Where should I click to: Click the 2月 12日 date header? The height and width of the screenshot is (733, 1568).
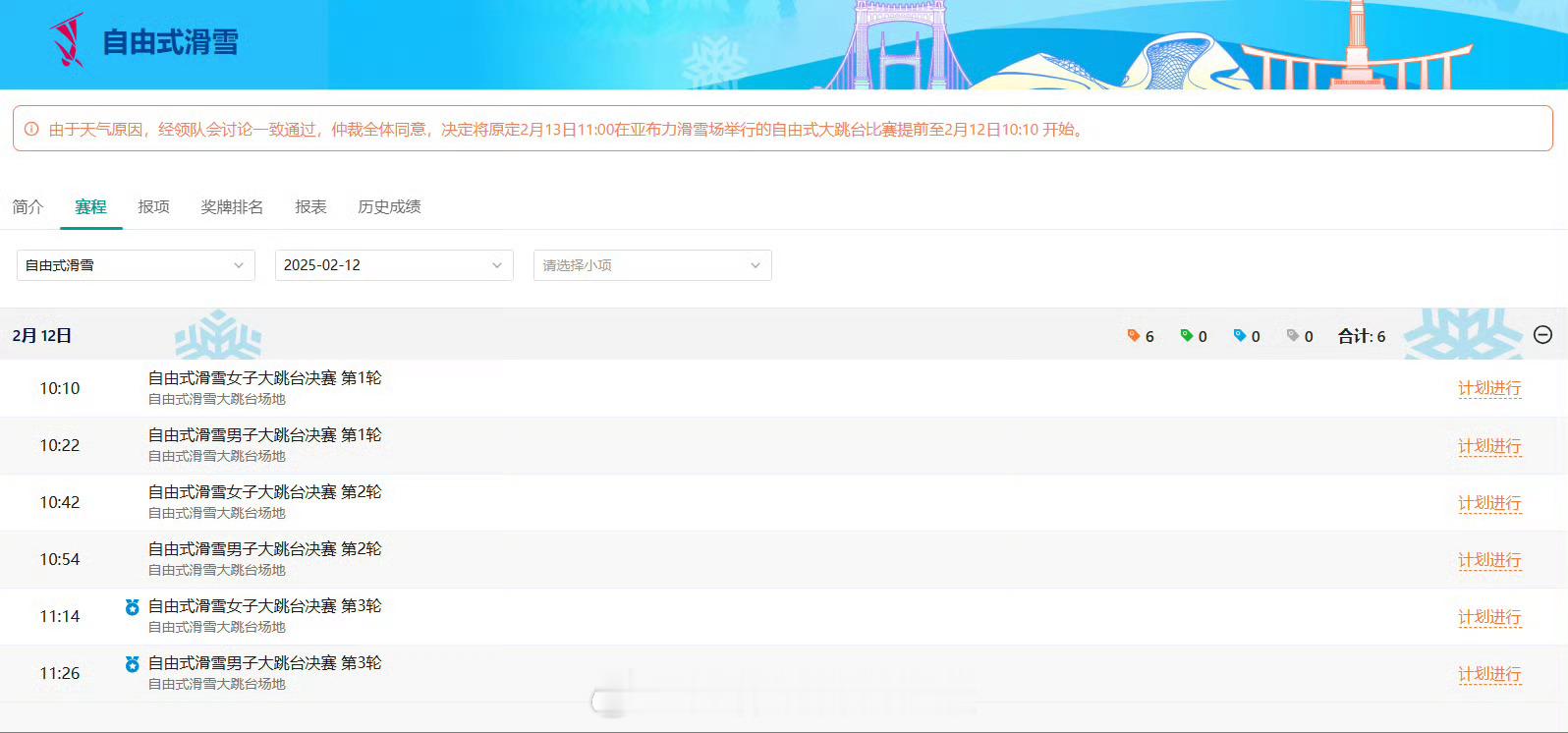pyautogui.click(x=42, y=335)
